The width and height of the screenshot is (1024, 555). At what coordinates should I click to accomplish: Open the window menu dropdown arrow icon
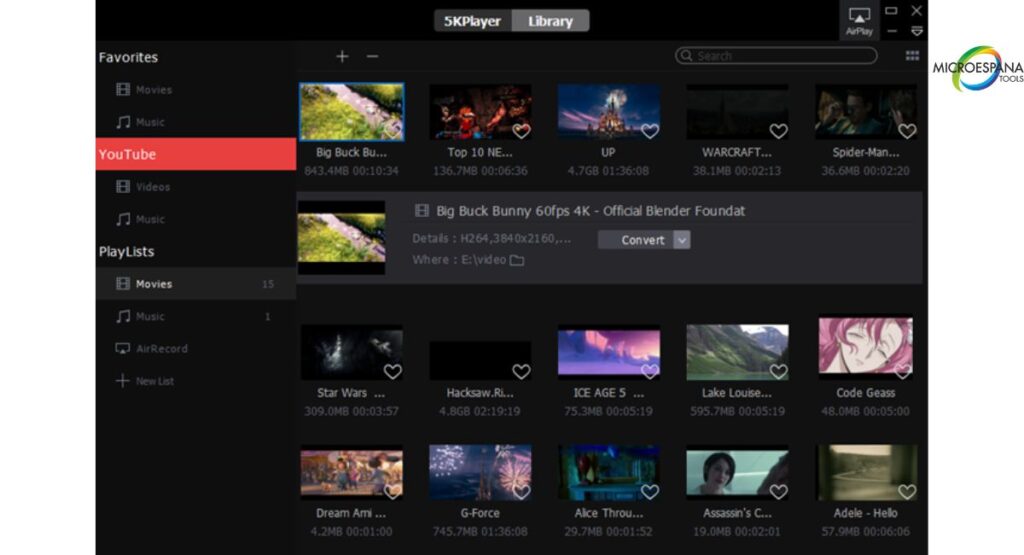coord(917,32)
